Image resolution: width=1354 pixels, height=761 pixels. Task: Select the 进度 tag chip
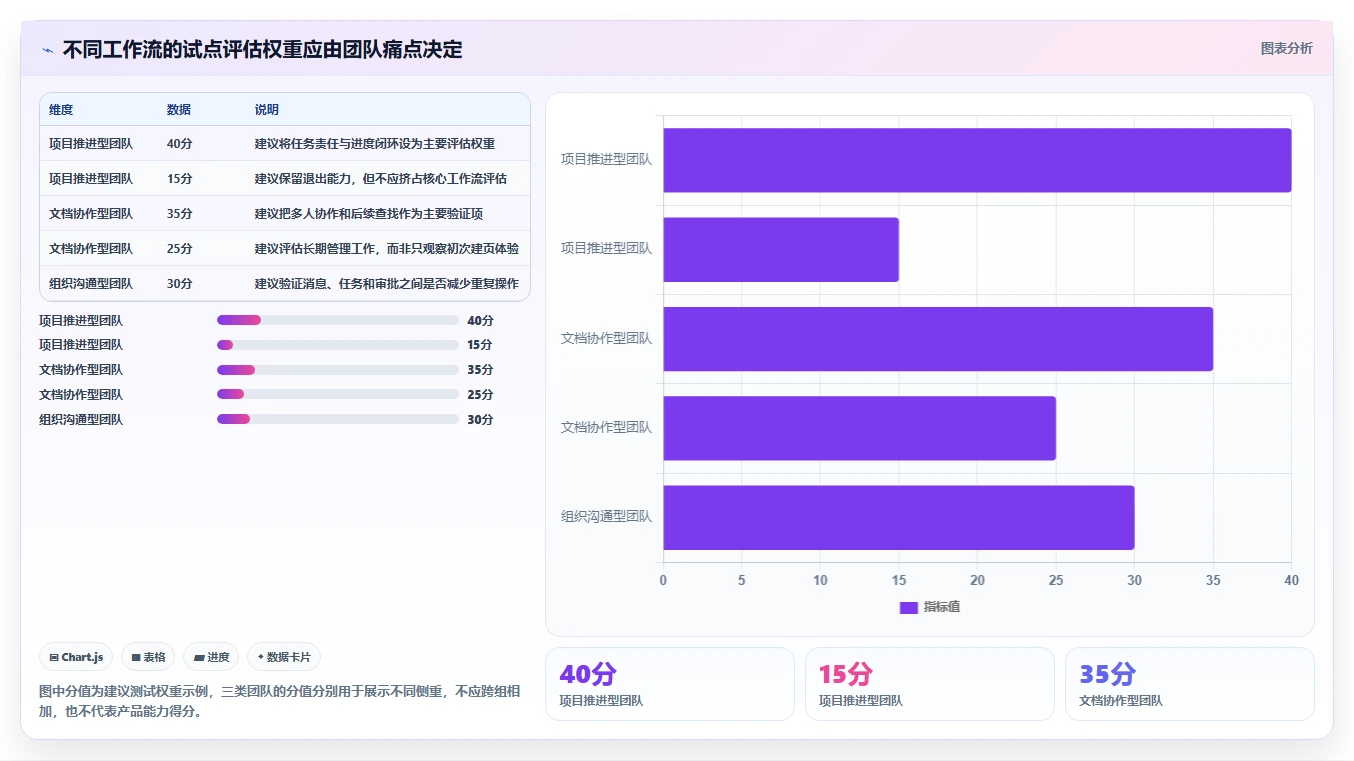[x=211, y=657]
